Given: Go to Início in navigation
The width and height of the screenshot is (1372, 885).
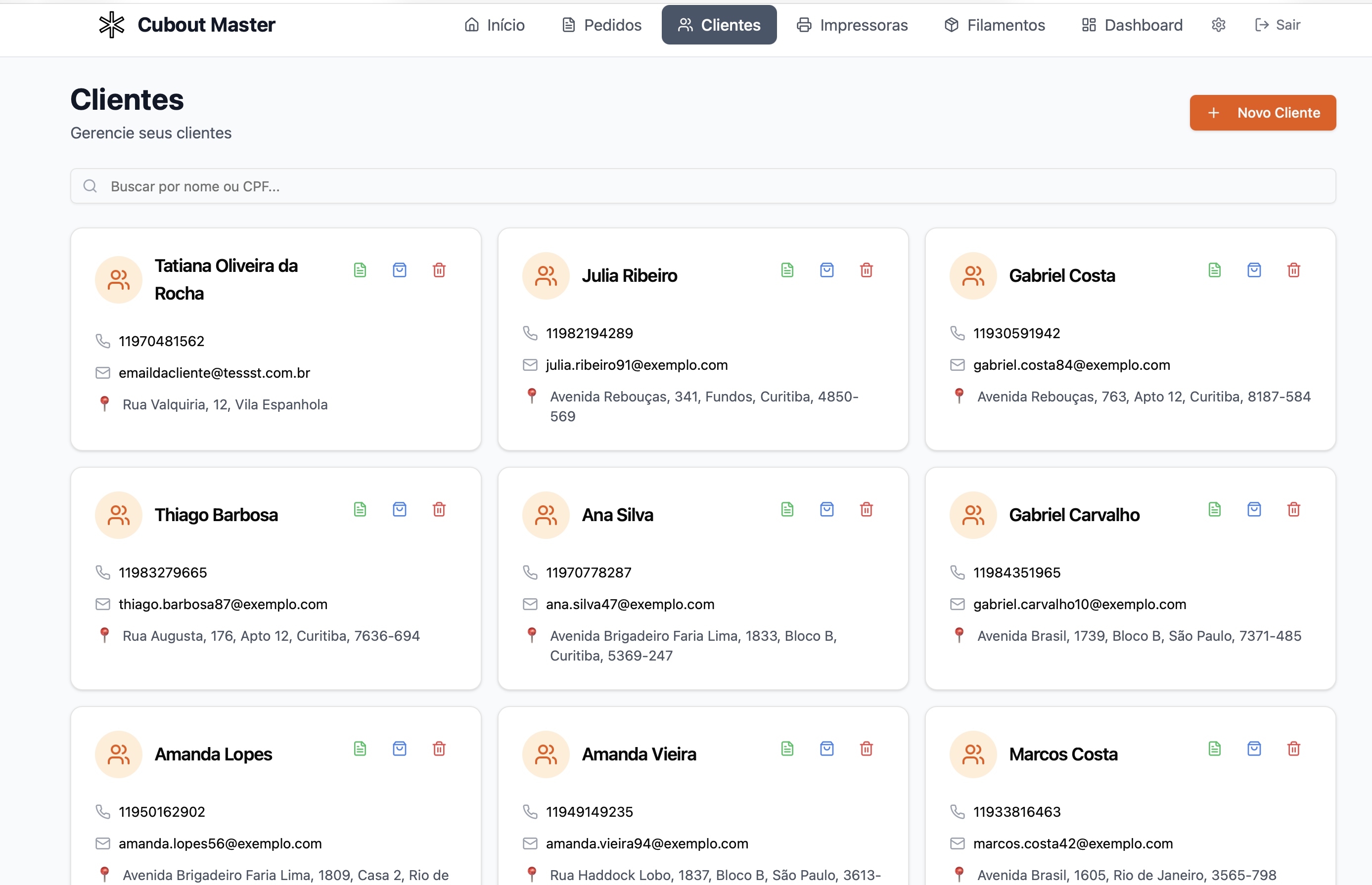Looking at the screenshot, I should [495, 25].
